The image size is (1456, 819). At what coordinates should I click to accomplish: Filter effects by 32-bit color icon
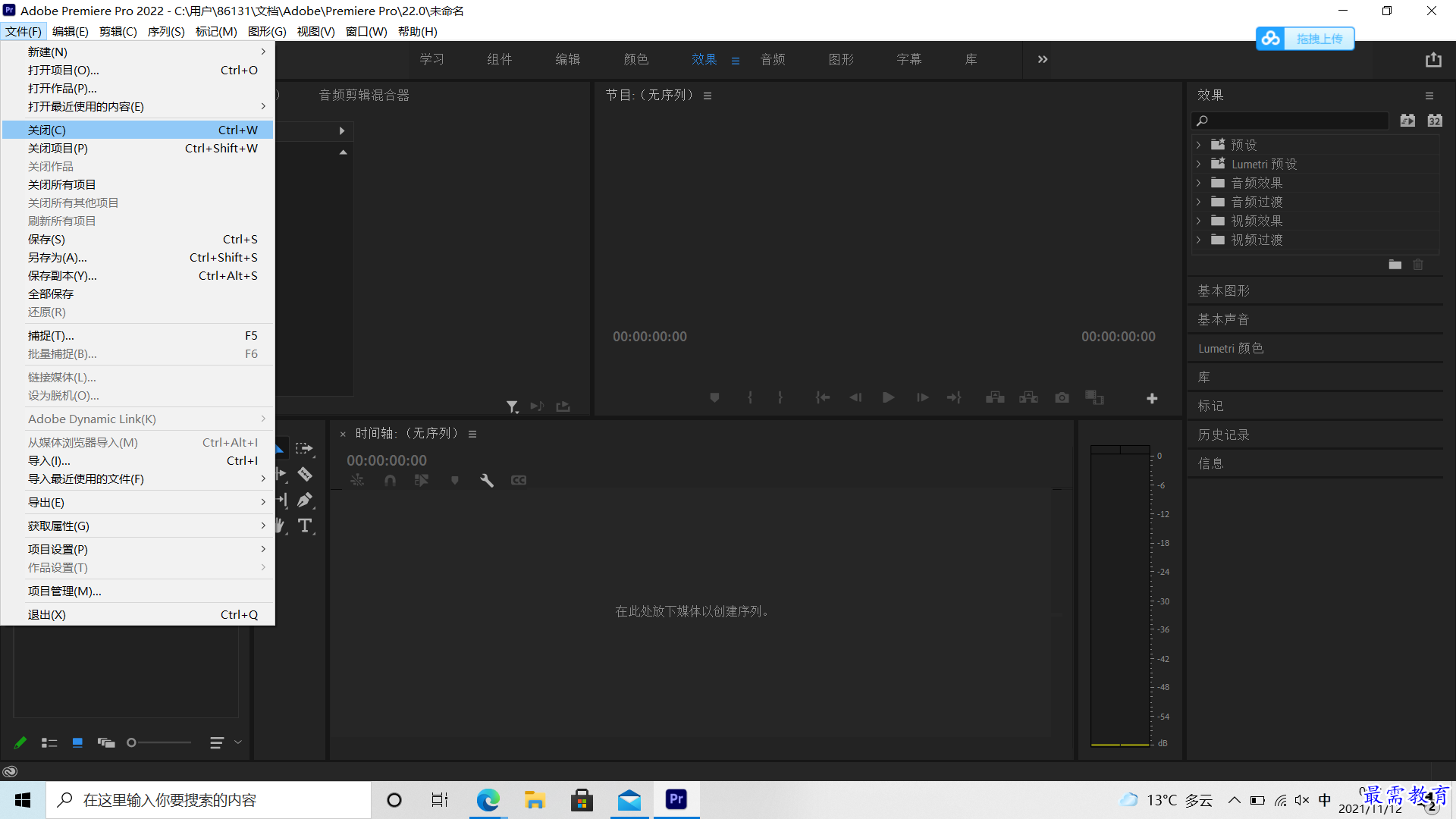(1435, 121)
